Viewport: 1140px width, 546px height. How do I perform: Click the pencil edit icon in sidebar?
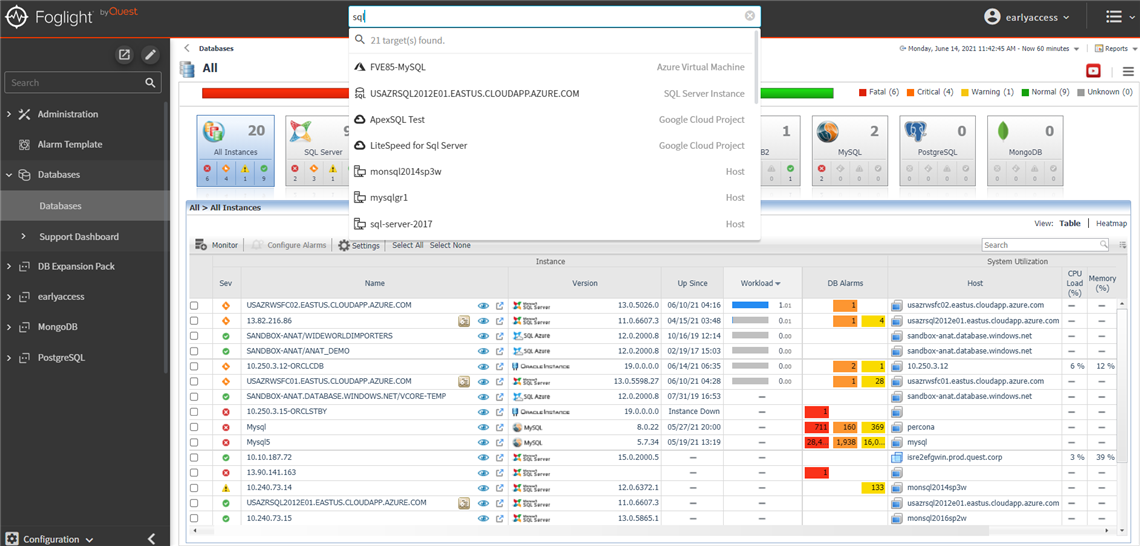click(x=150, y=55)
